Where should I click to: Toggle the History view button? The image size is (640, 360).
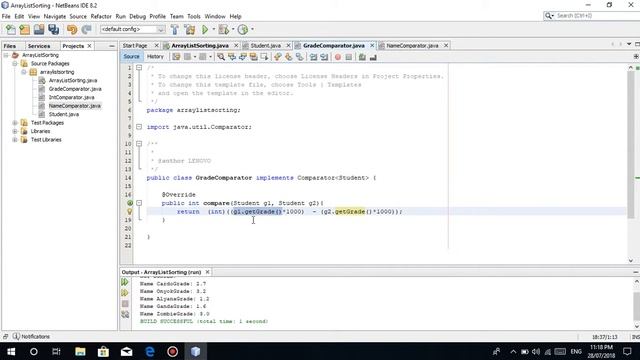(155, 57)
